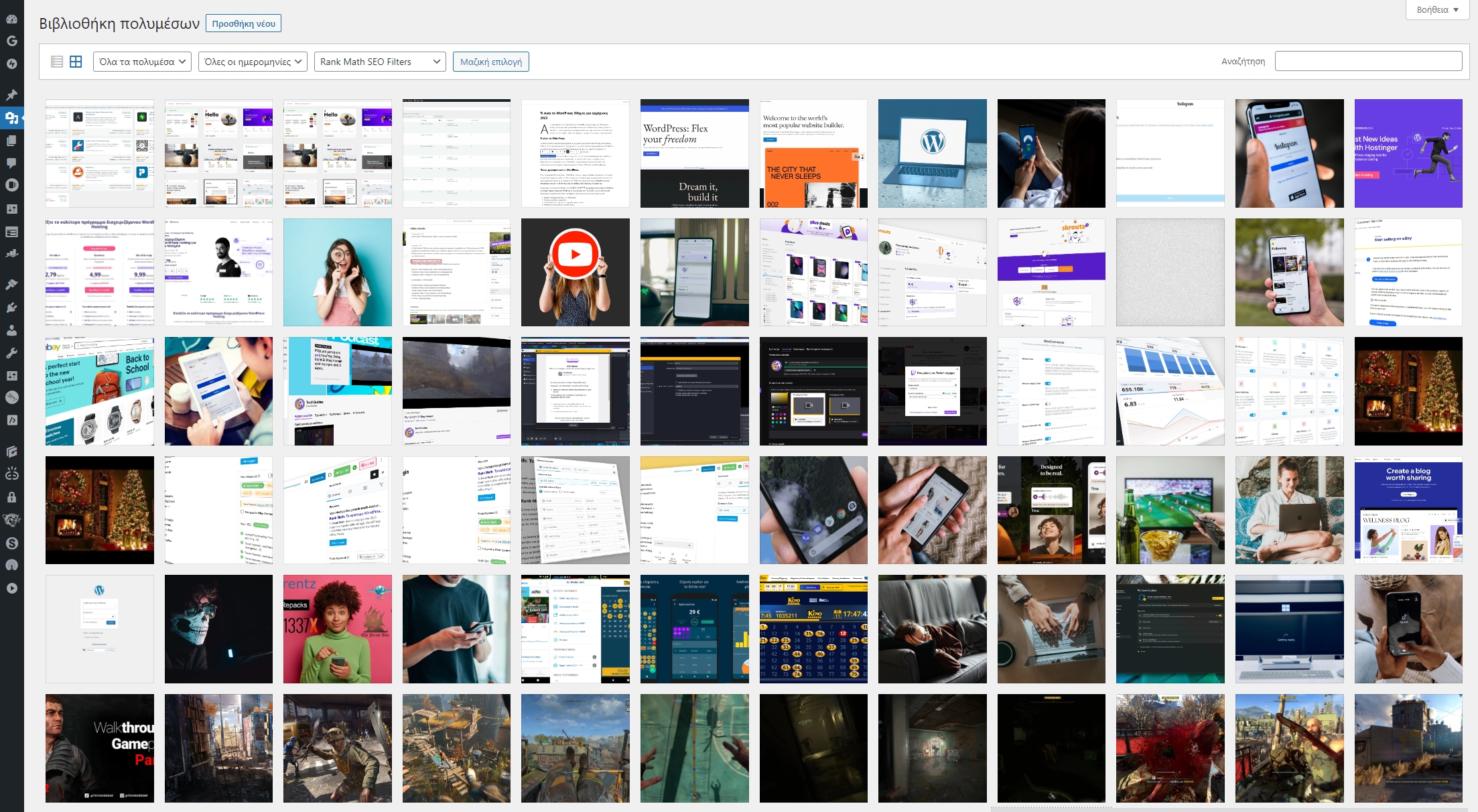
Task: Open Pages from the sidebar
Action: point(11,141)
